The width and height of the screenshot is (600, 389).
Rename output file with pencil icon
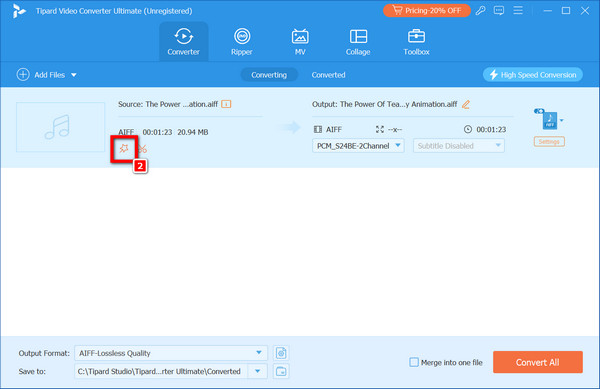coord(466,104)
